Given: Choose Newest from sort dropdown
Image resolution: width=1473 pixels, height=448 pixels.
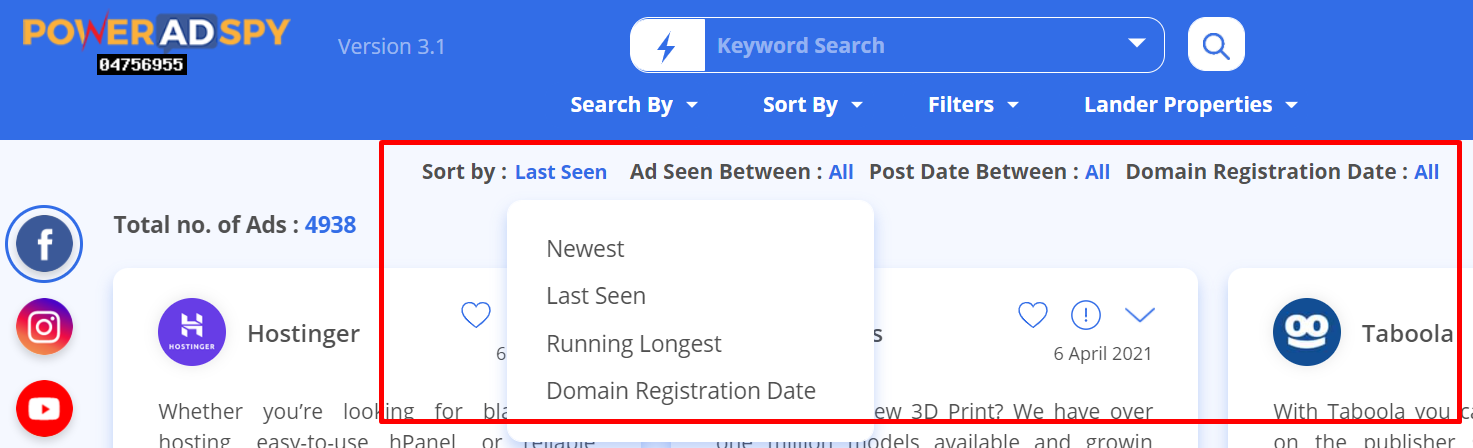Looking at the screenshot, I should [x=585, y=249].
